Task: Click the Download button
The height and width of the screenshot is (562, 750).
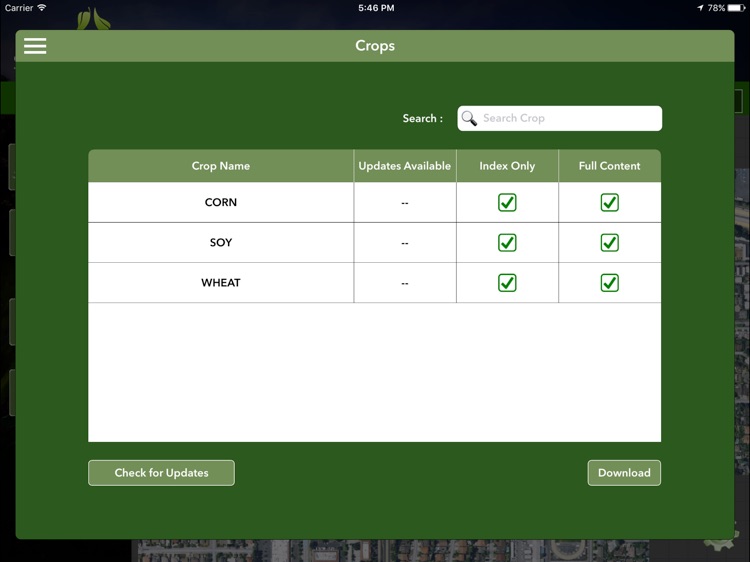Action: point(624,473)
